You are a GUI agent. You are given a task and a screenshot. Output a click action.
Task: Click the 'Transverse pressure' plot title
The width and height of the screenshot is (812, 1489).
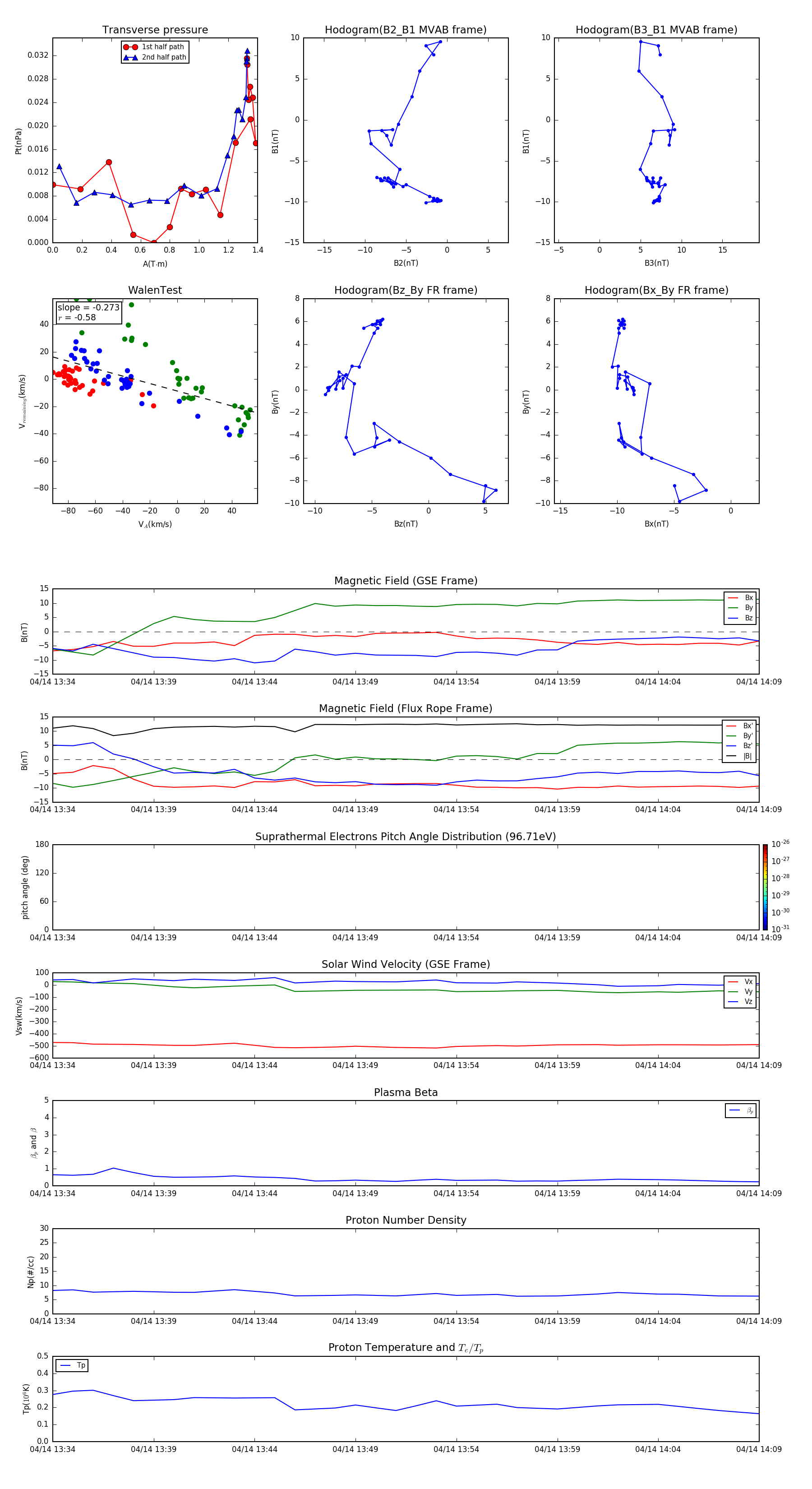(155, 30)
